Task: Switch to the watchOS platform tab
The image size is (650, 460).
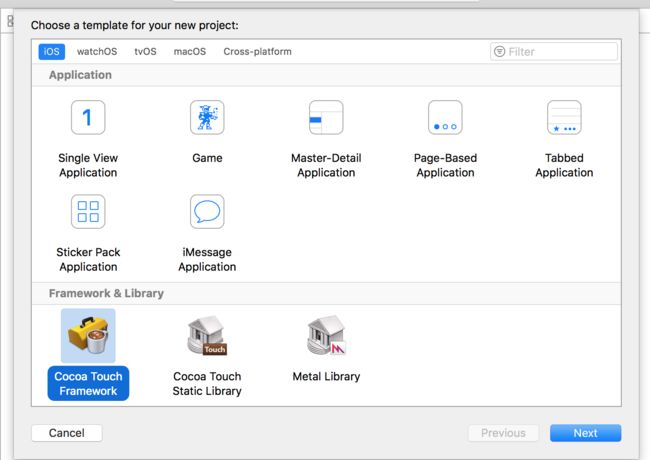Action: pos(97,51)
